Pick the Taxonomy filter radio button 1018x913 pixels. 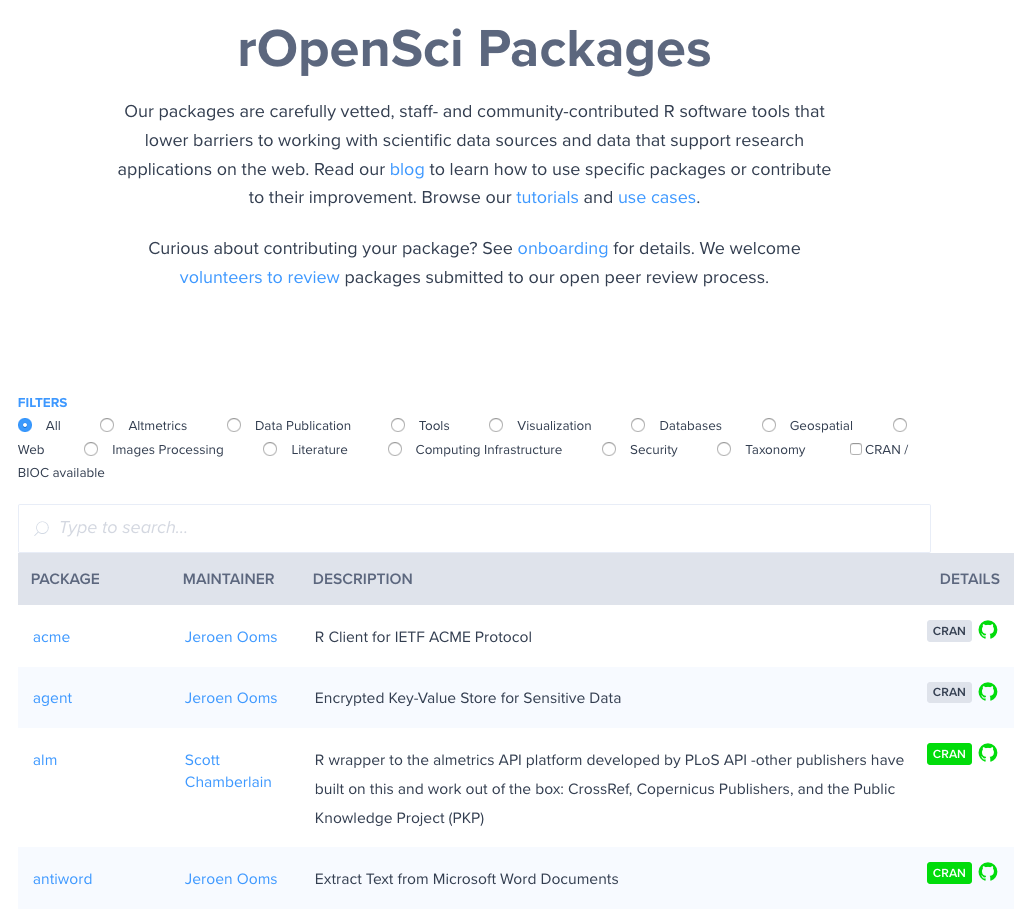click(724, 449)
